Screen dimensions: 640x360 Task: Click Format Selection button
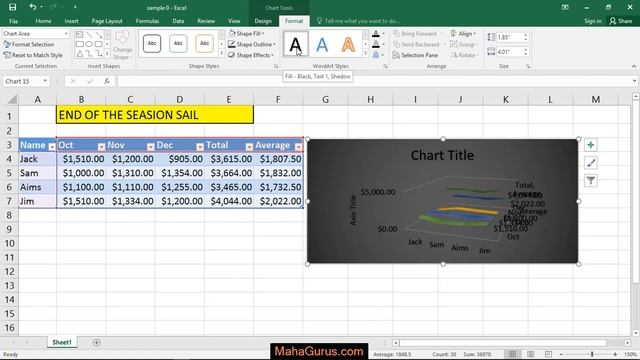click(x=29, y=44)
